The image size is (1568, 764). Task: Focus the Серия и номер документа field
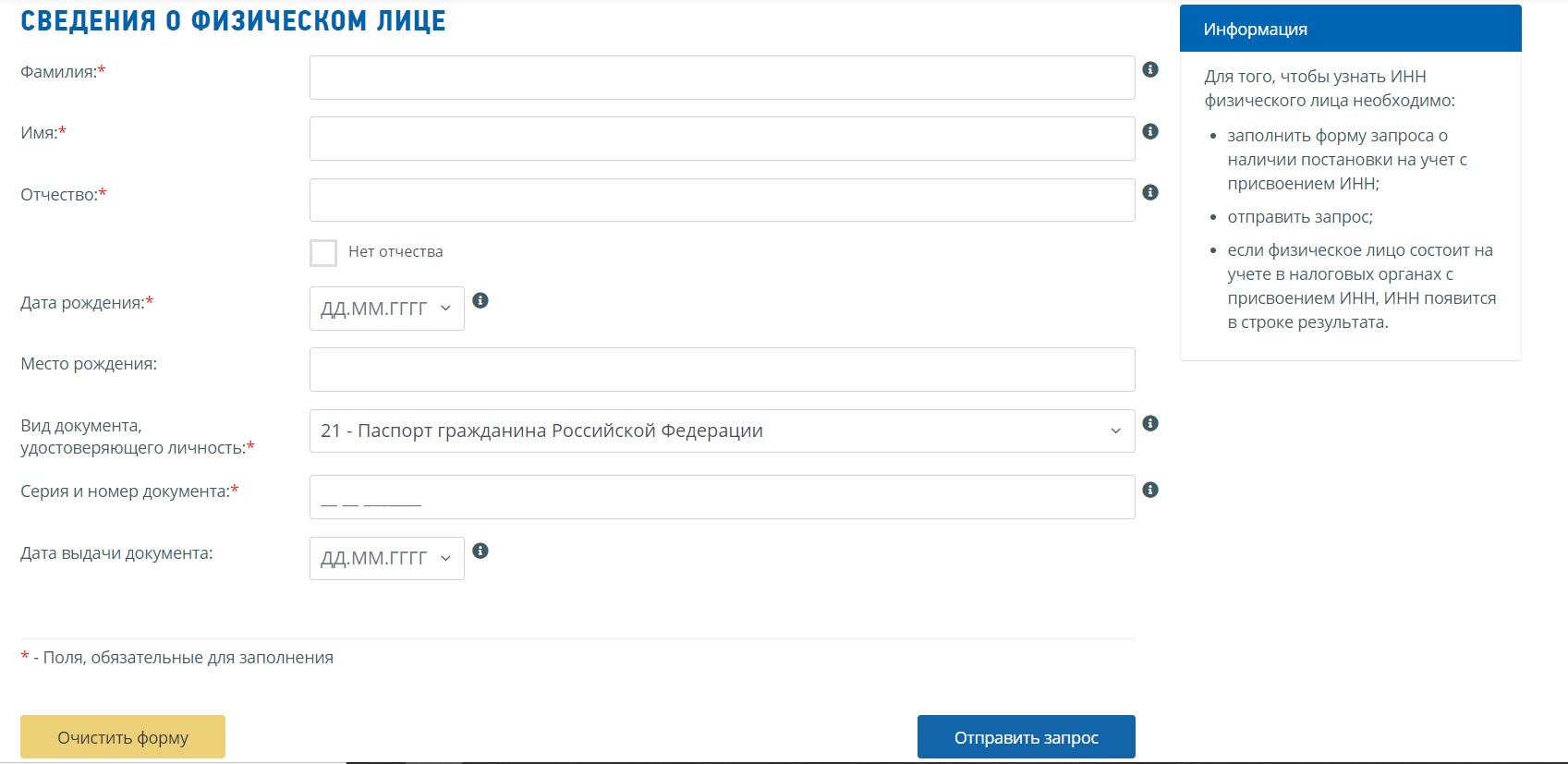(722, 497)
